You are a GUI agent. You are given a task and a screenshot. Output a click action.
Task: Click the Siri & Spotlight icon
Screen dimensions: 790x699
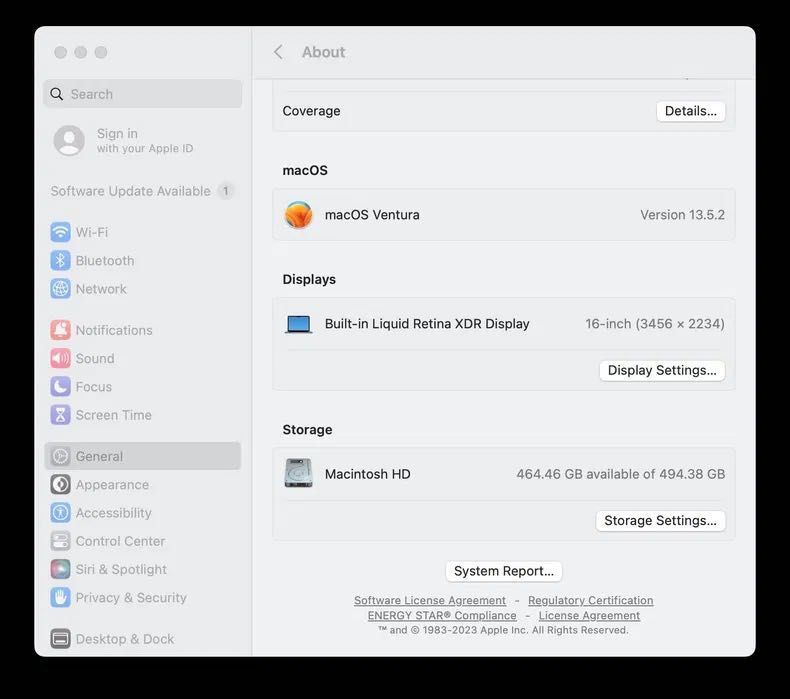coord(60,569)
